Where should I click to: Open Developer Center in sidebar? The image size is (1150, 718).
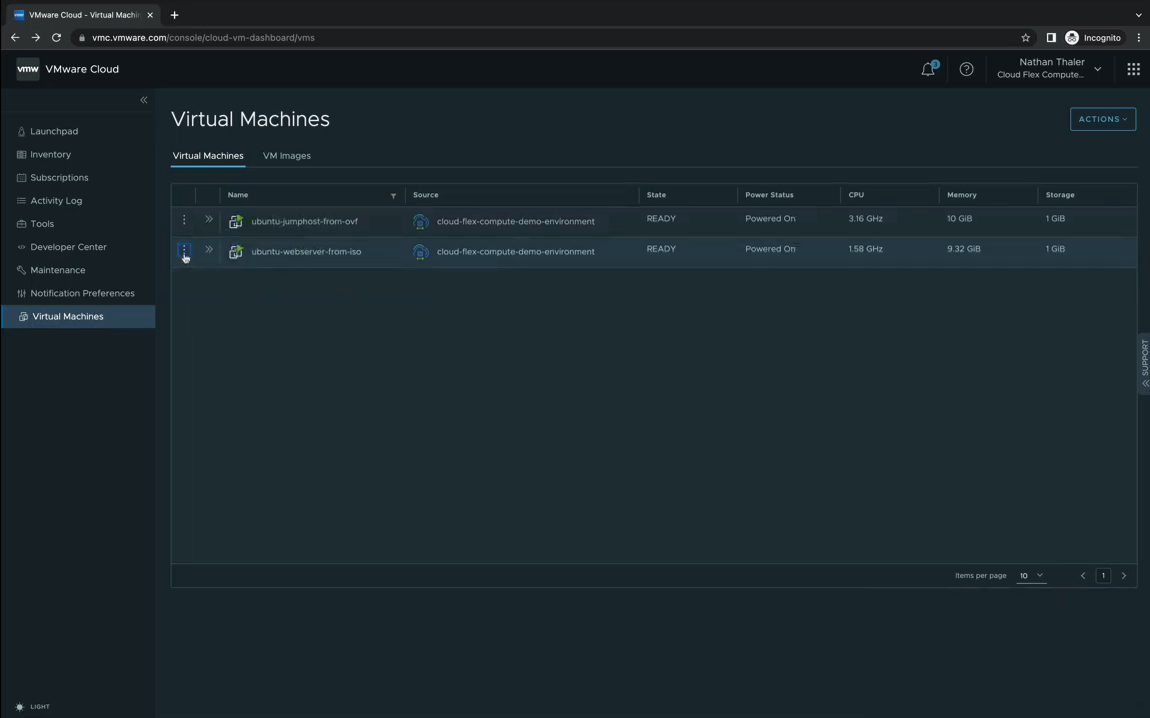point(68,246)
